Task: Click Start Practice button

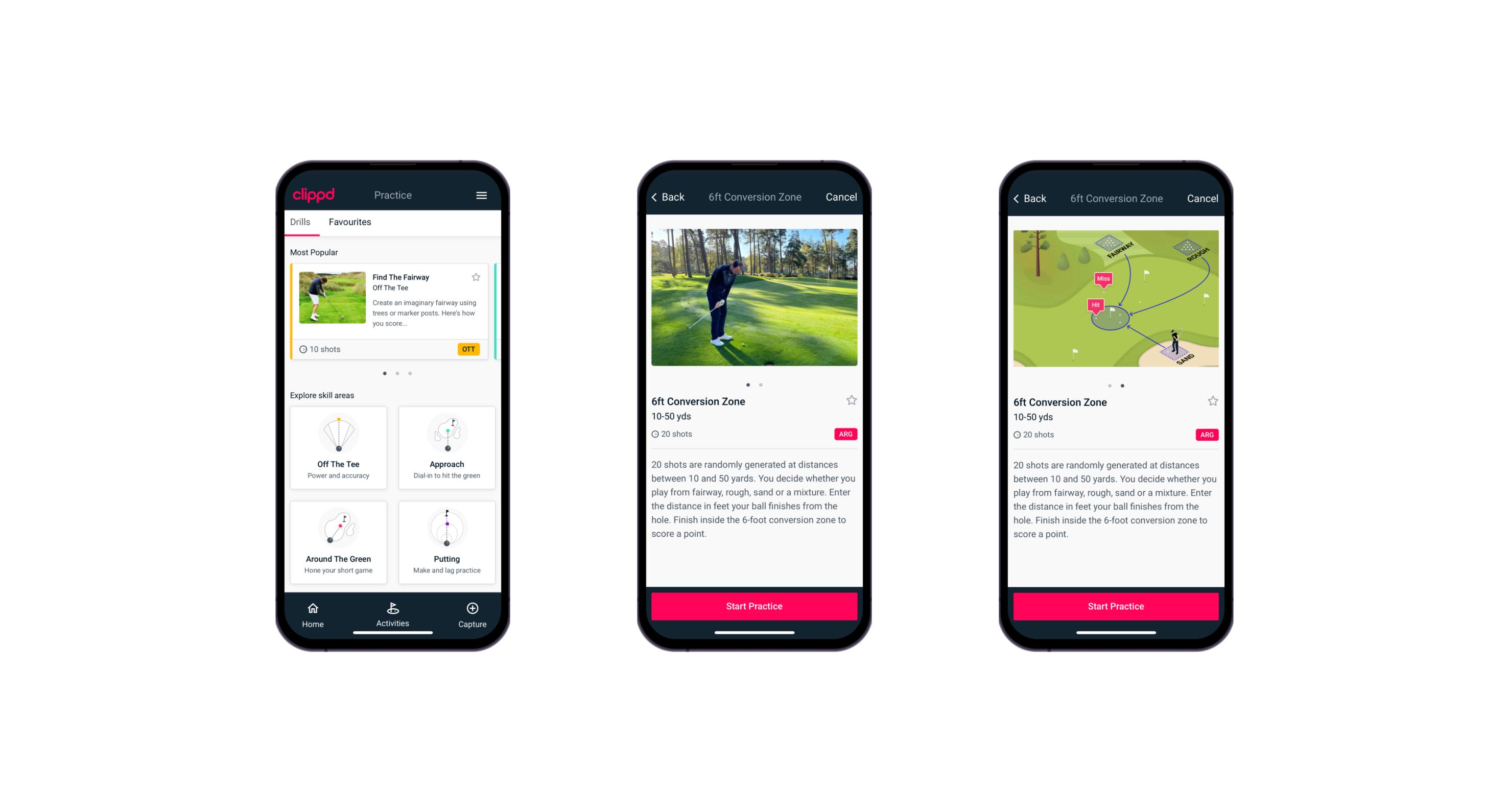Action: pyautogui.click(x=754, y=606)
